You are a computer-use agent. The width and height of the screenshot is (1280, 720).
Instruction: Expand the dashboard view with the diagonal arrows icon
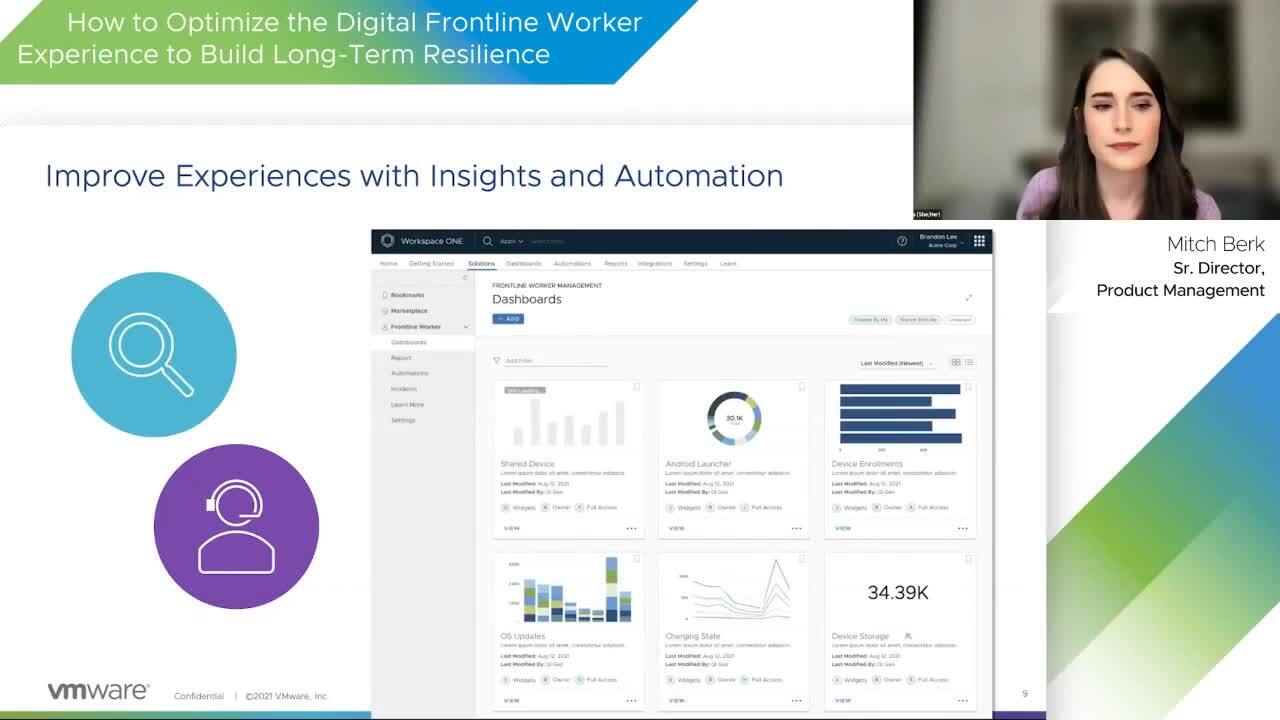[x=969, y=297]
